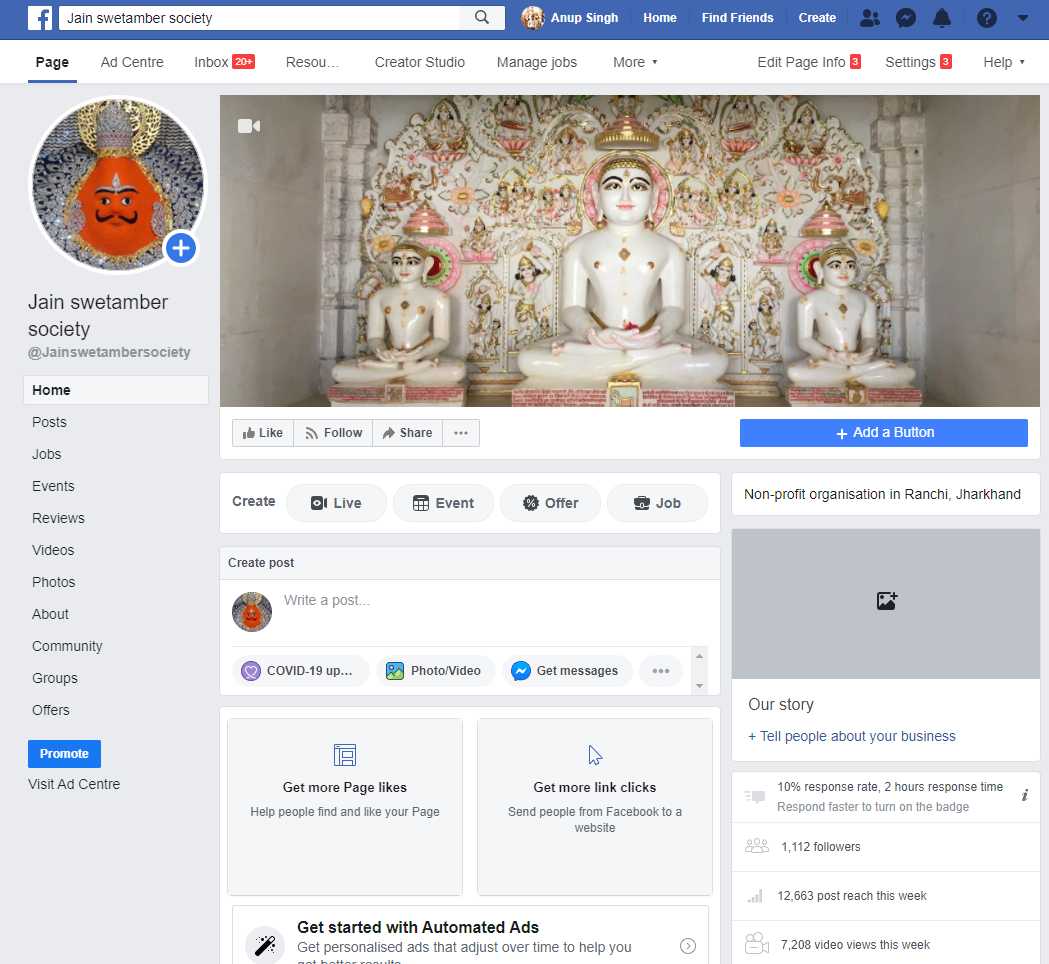Viewport: 1049px width, 964px height.
Task: Switch to the Ad Centre tab
Action: click(132, 62)
